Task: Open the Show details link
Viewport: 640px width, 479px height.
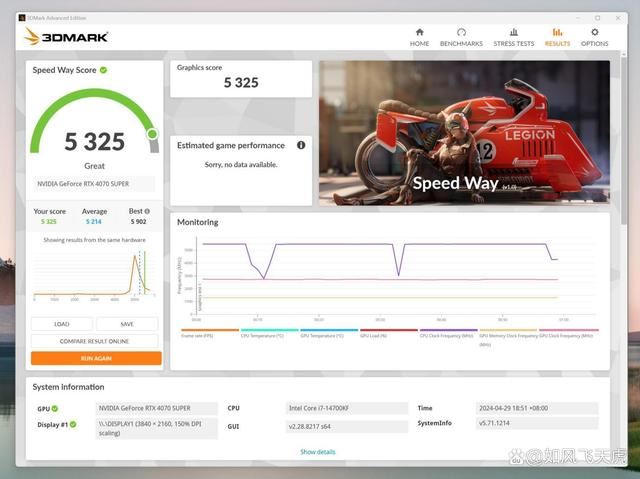Action: tap(318, 452)
